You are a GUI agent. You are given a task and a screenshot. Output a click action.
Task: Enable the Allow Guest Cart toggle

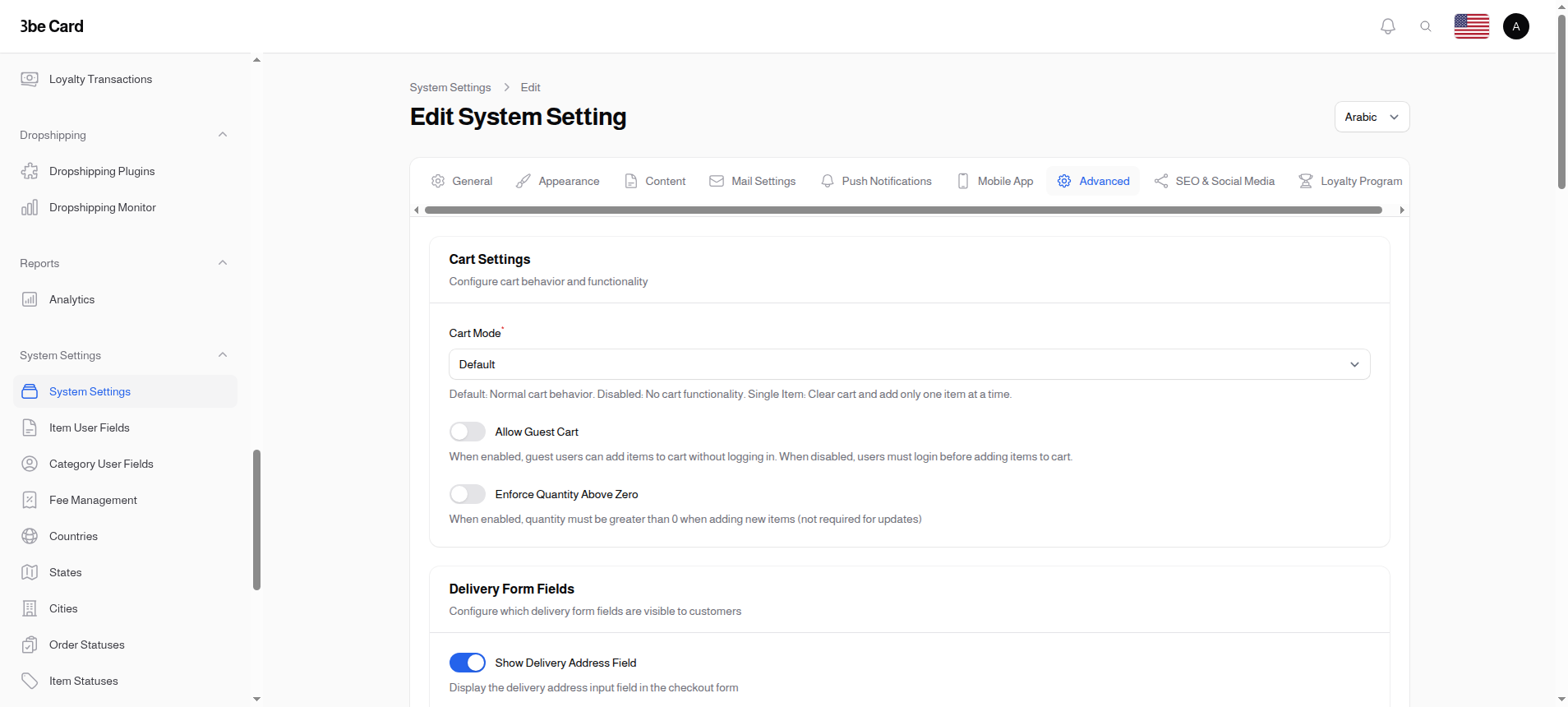tap(467, 432)
